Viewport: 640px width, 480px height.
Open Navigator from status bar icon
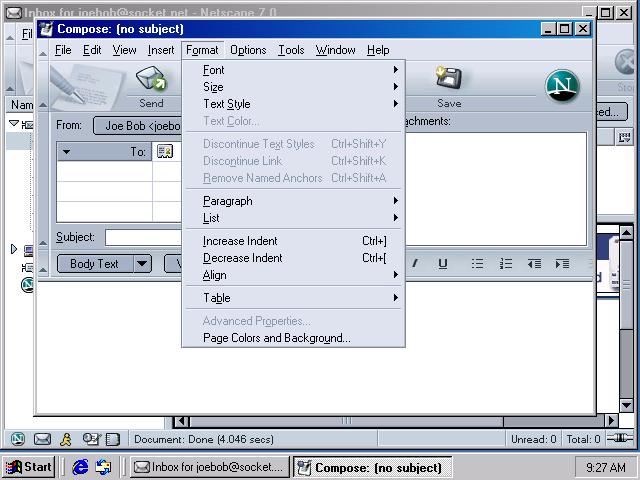point(18,439)
